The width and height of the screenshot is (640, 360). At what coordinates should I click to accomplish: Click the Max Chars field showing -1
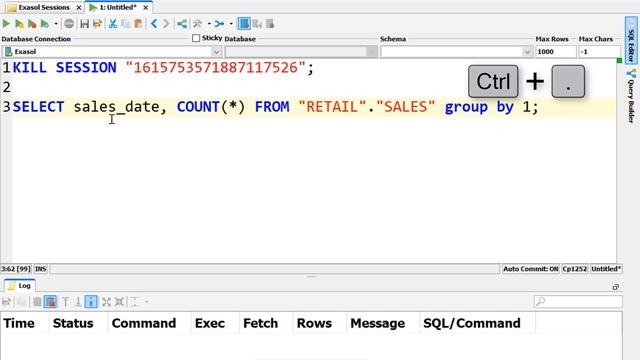pos(599,52)
